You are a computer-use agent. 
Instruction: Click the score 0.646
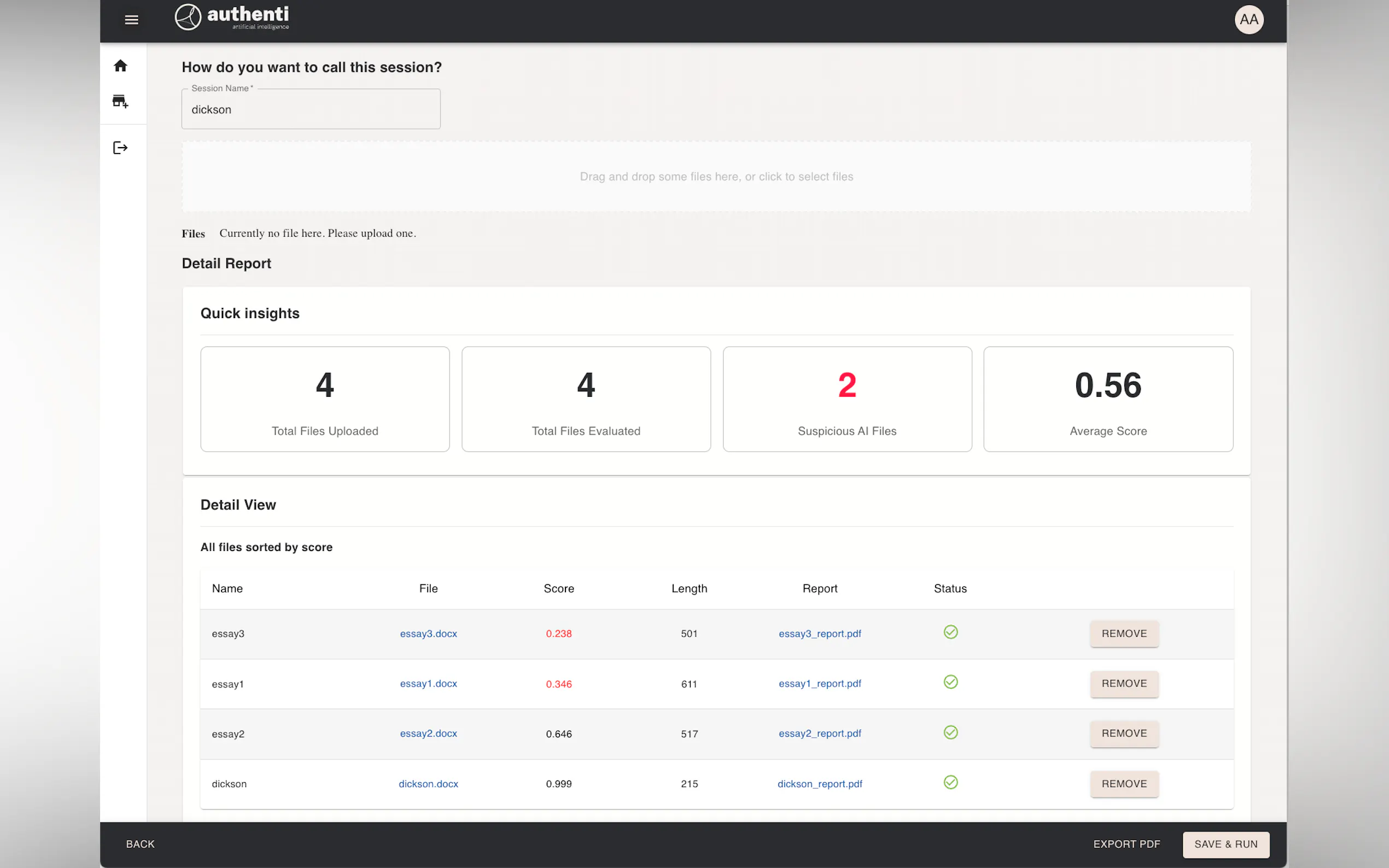[x=559, y=734]
